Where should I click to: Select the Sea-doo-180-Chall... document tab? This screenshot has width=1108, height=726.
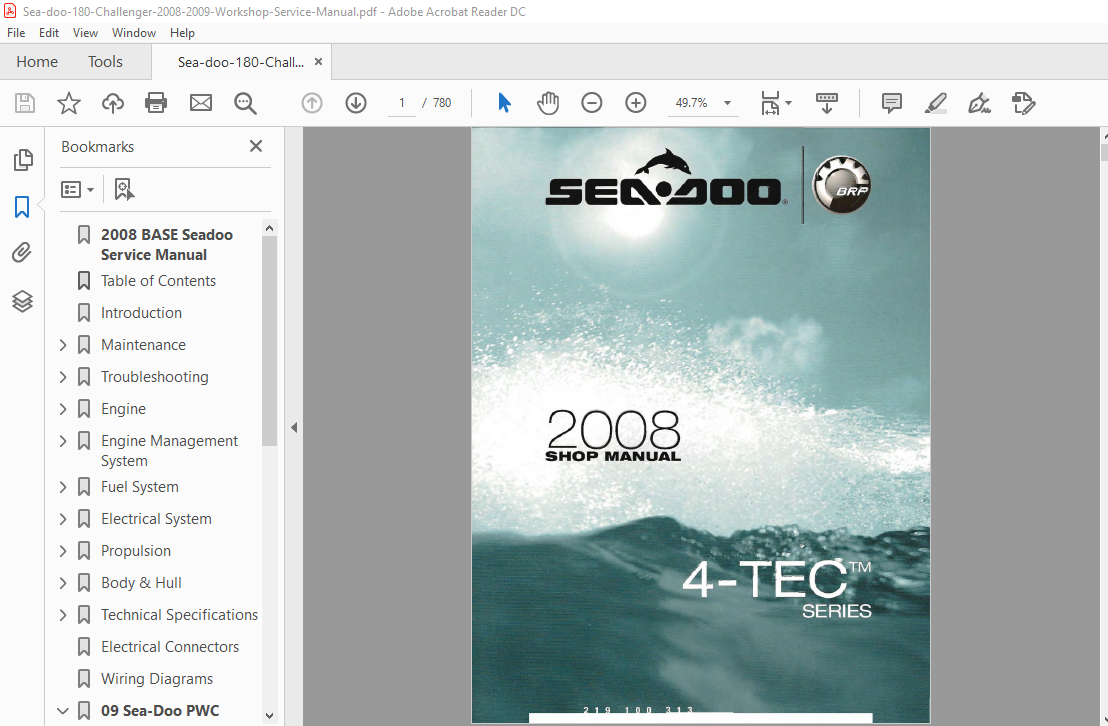tap(240, 62)
